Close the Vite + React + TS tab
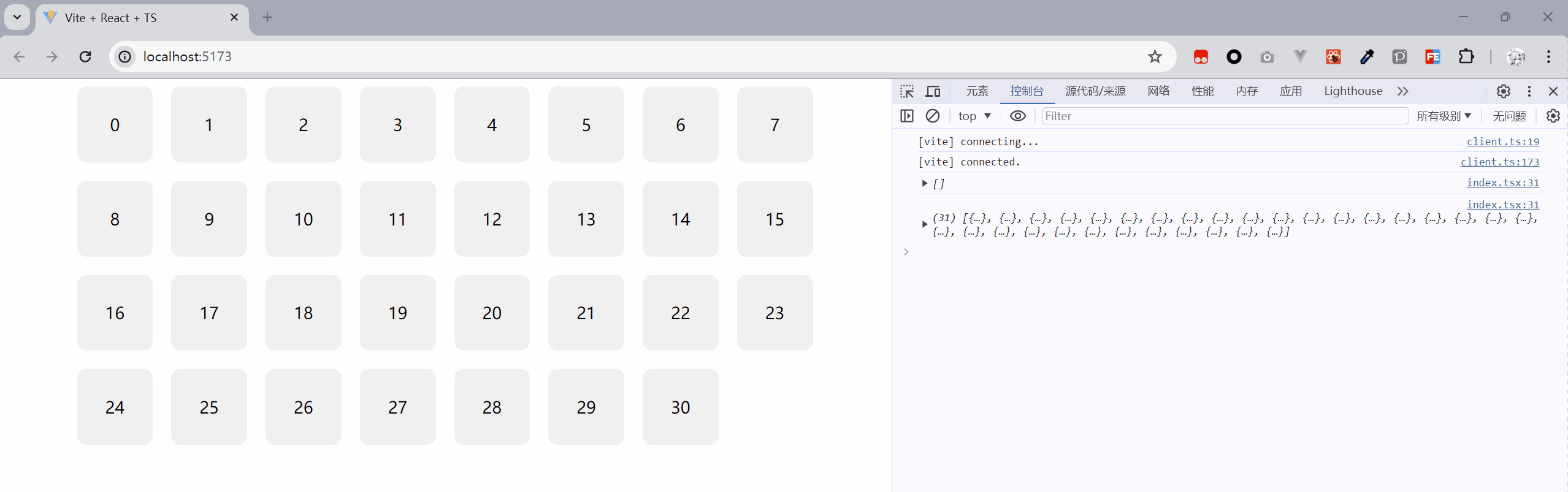 pos(234,17)
